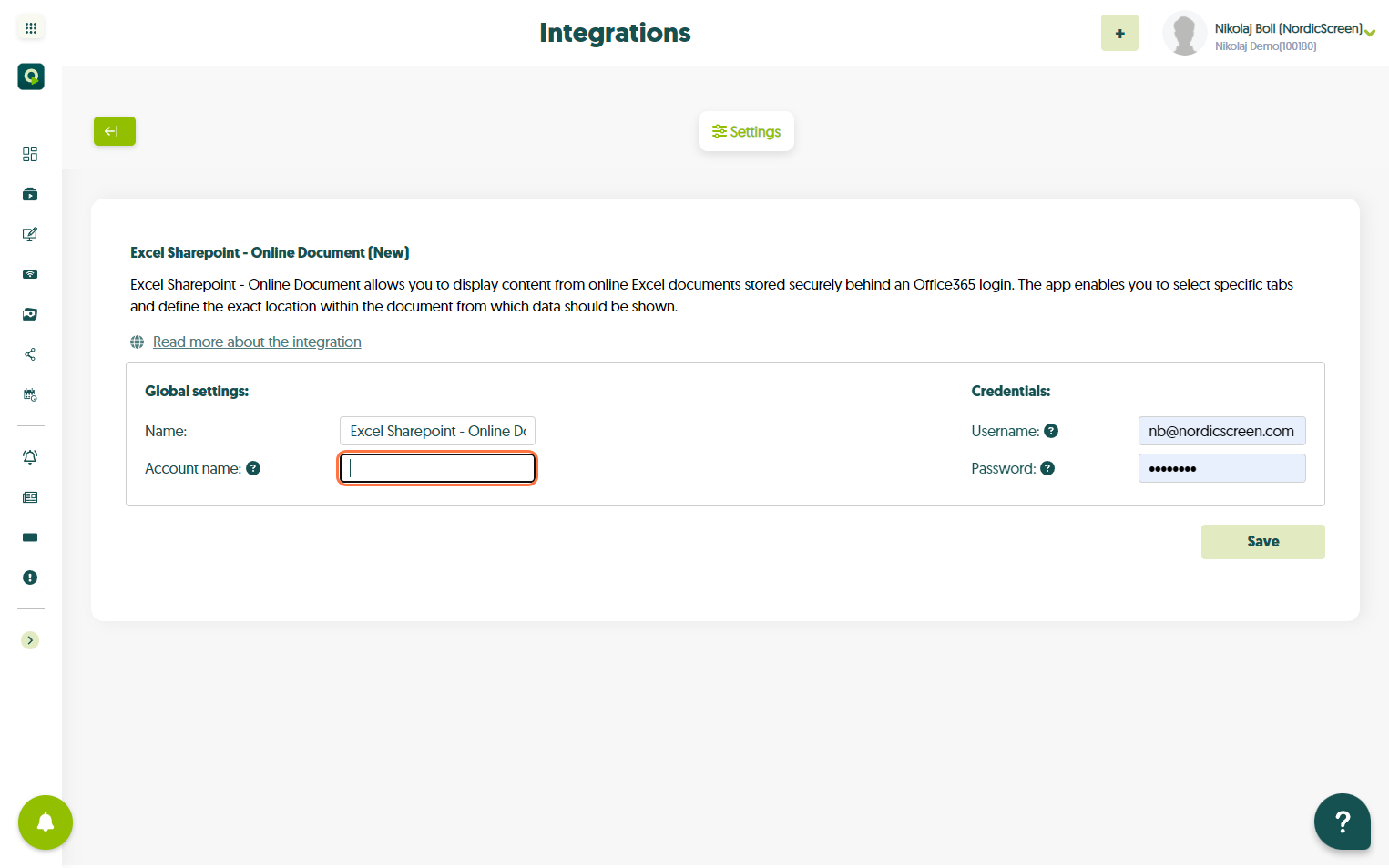
Task: Open the newspaper feed icon in sidebar
Action: coord(30,497)
